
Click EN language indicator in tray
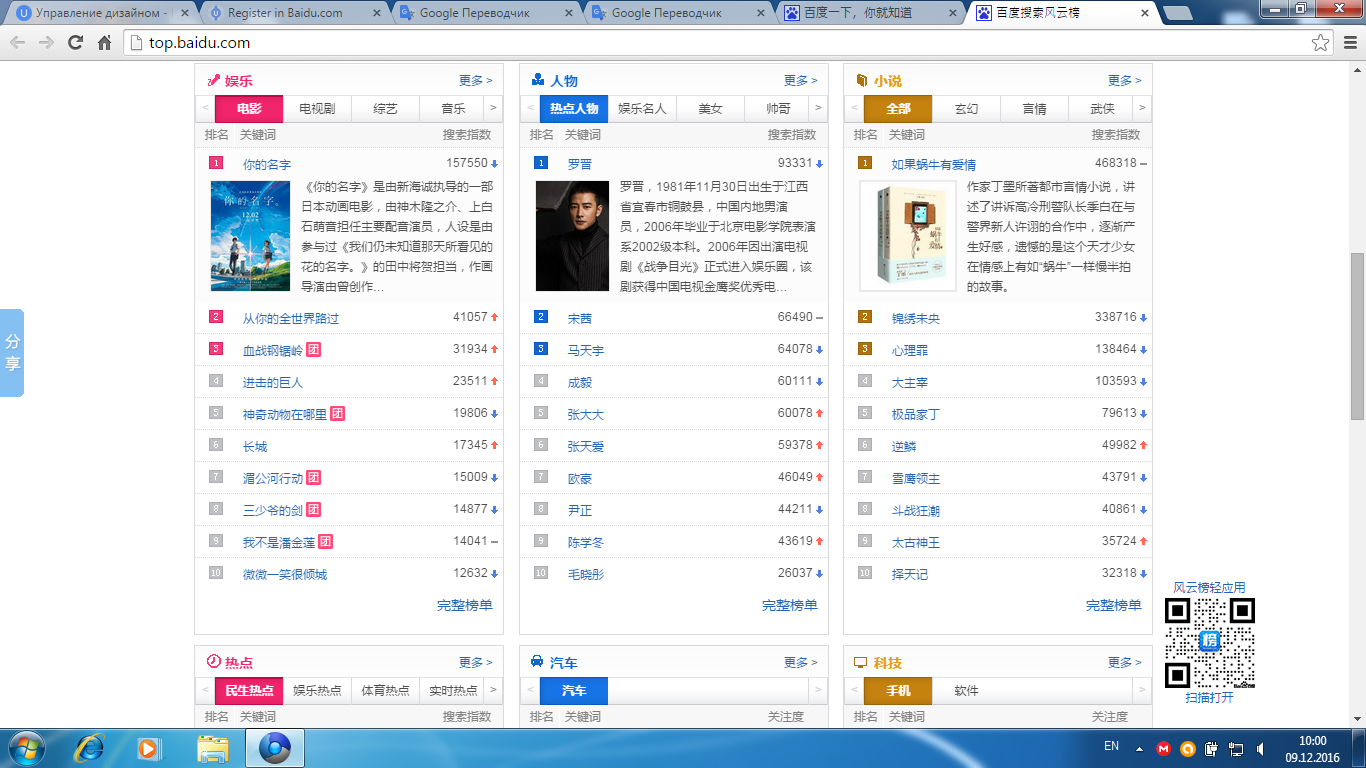tap(1111, 746)
